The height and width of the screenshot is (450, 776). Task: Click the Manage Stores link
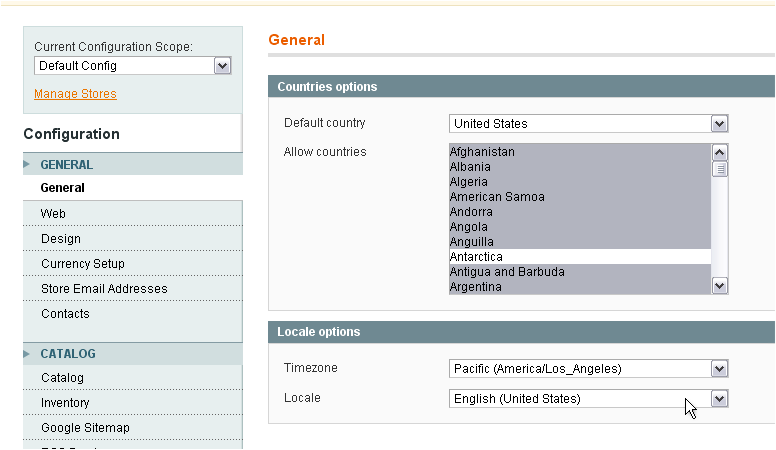tap(75, 94)
